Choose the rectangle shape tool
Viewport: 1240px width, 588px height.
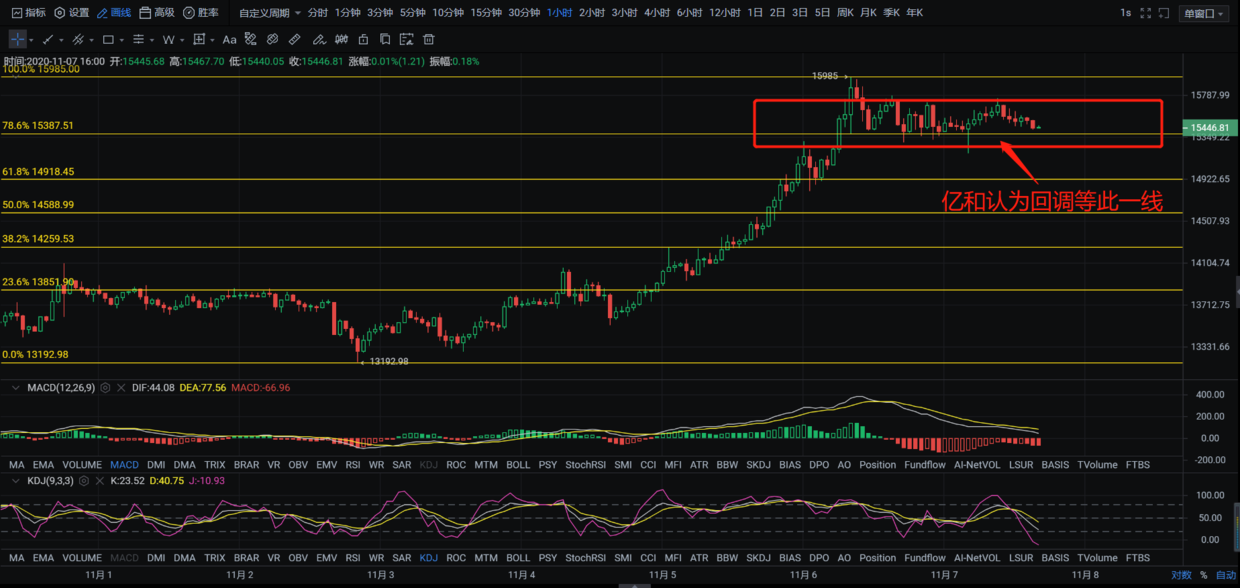coord(107,39)
